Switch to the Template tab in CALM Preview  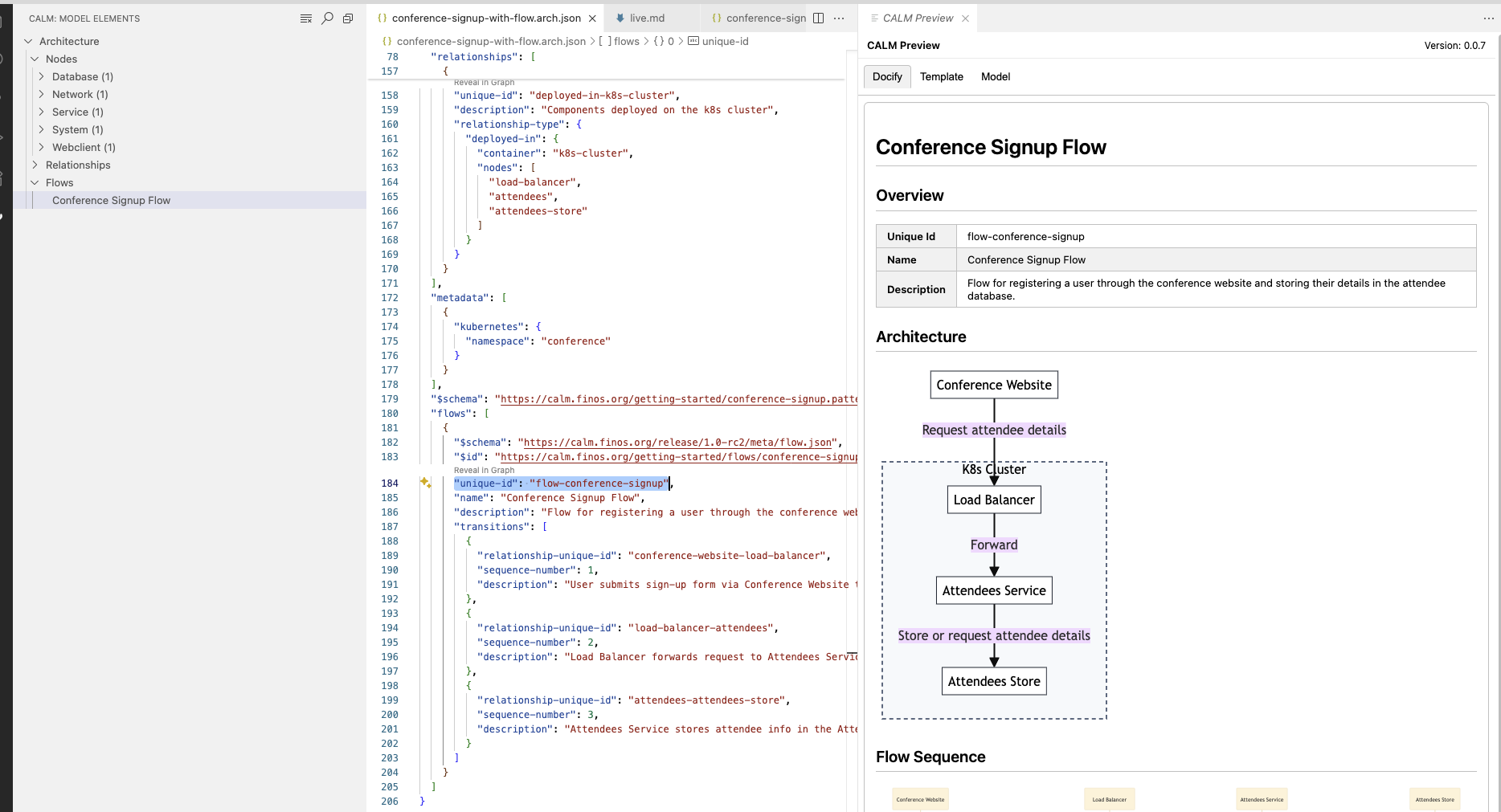(x=941, y=76)
